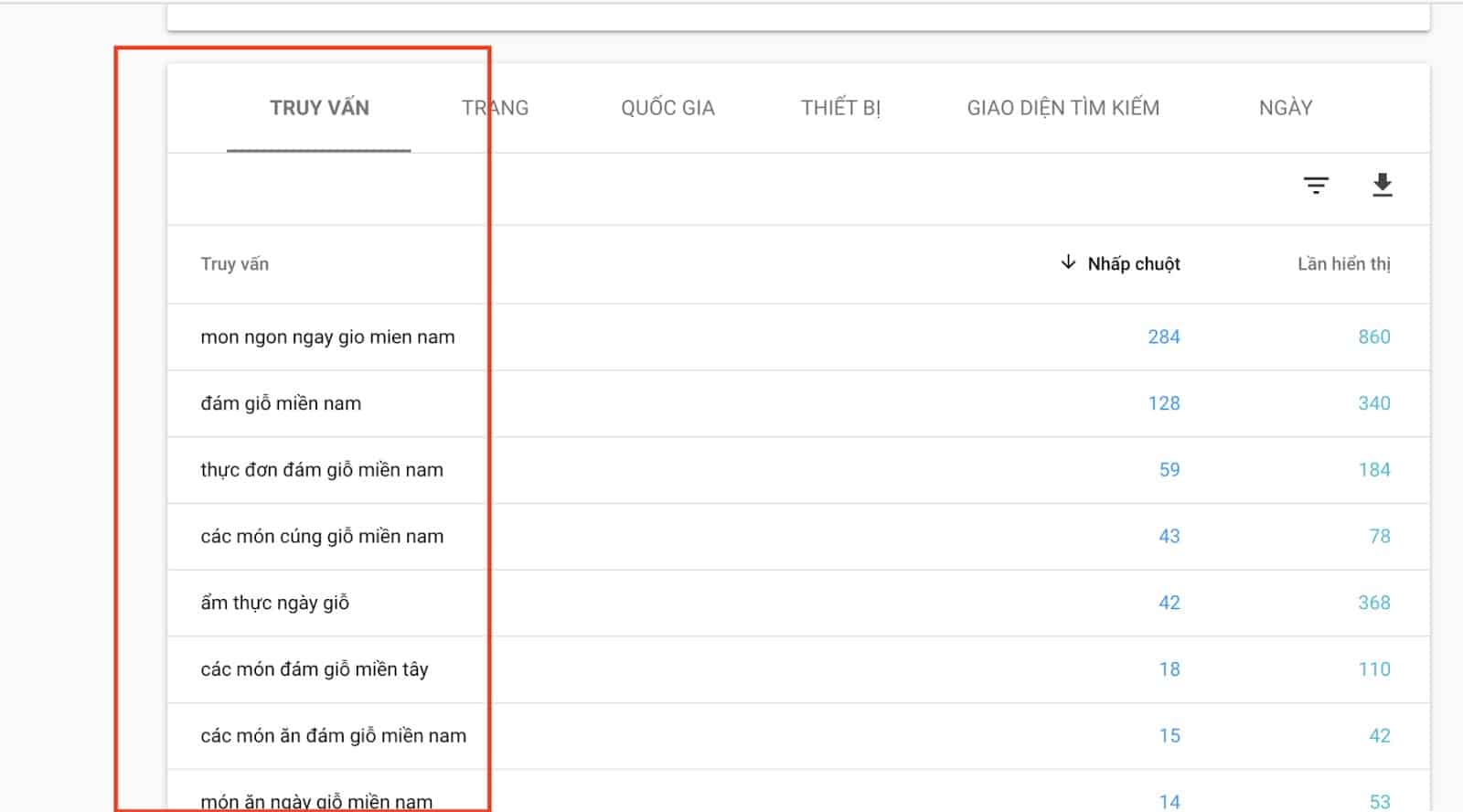Screen dimensions: 1463x812
Task: Click query 'các món ăn đám giỗ miền nam'
Action: point(333,736)
